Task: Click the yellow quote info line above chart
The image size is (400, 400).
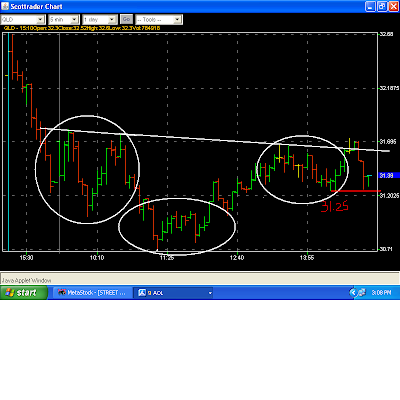Action: coord(82,28)
